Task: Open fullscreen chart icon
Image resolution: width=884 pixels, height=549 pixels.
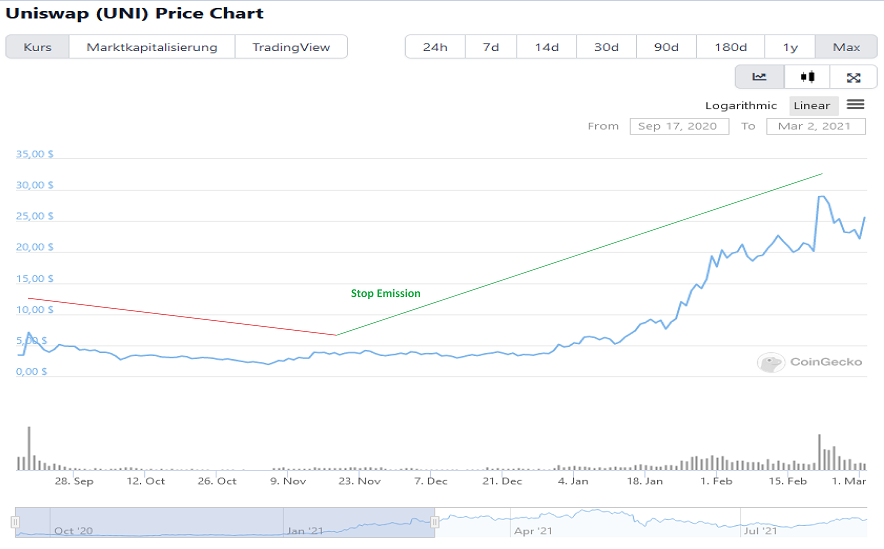Action: 853,77
